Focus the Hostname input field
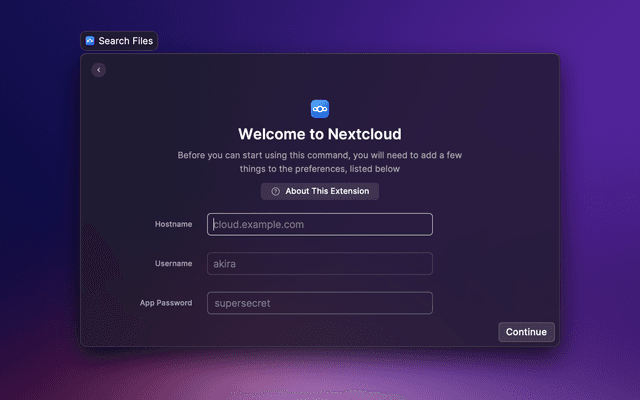The width and height of the screenshot is (640, 400). coord(320,224)
